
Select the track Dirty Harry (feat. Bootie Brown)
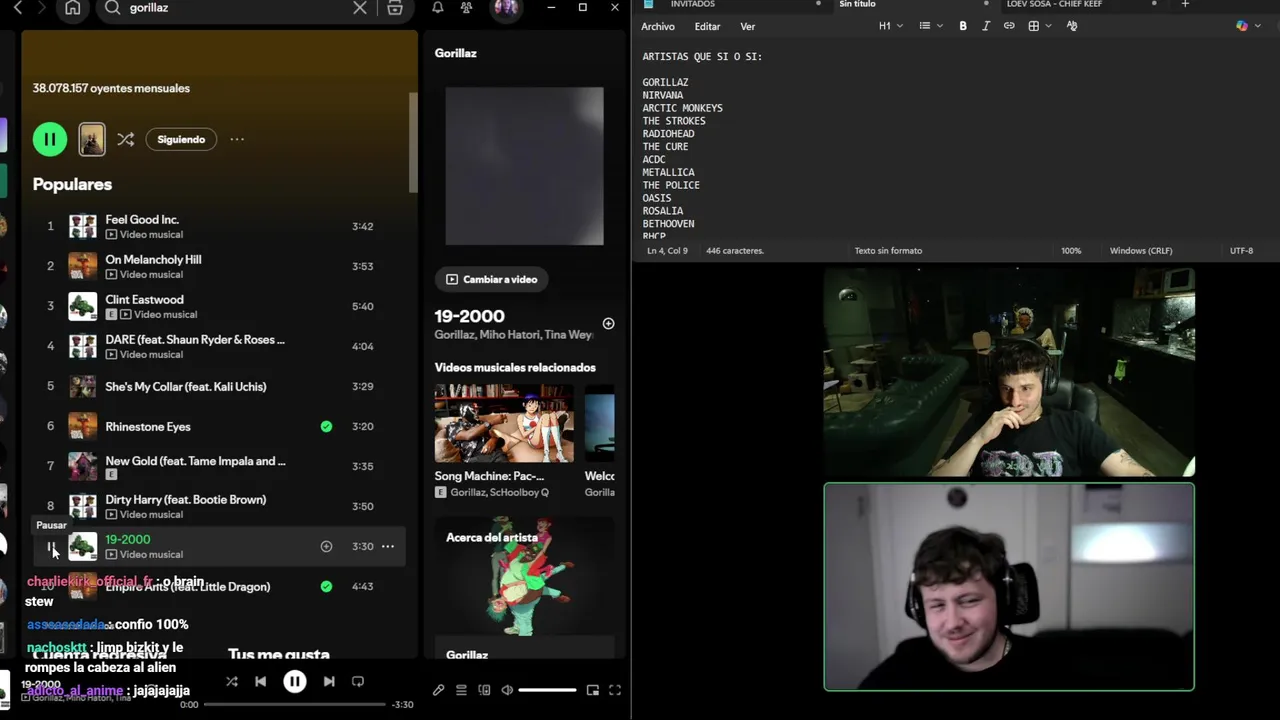[217, 506]
